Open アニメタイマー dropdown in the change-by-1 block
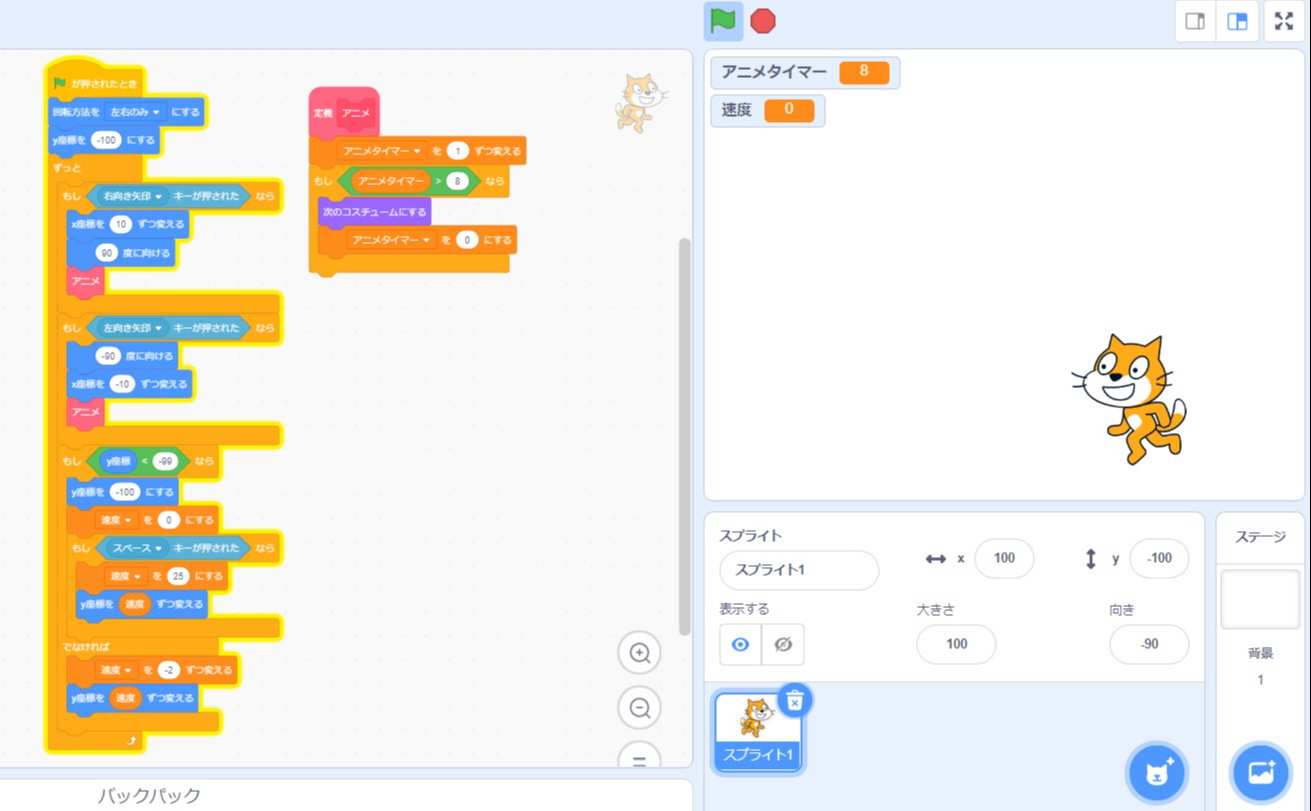 (383, 152)
